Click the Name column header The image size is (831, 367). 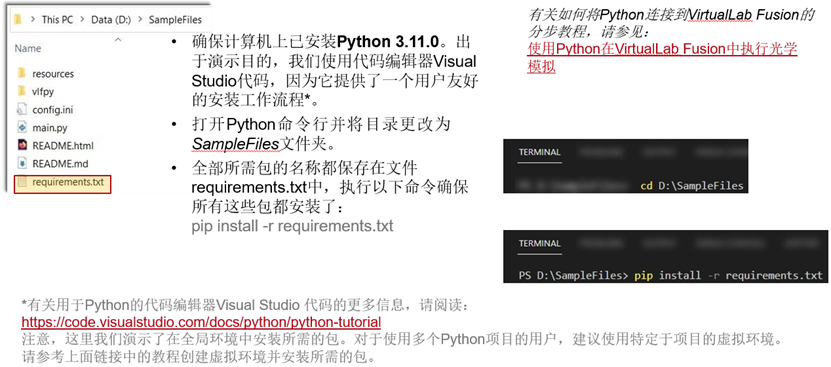28,48
